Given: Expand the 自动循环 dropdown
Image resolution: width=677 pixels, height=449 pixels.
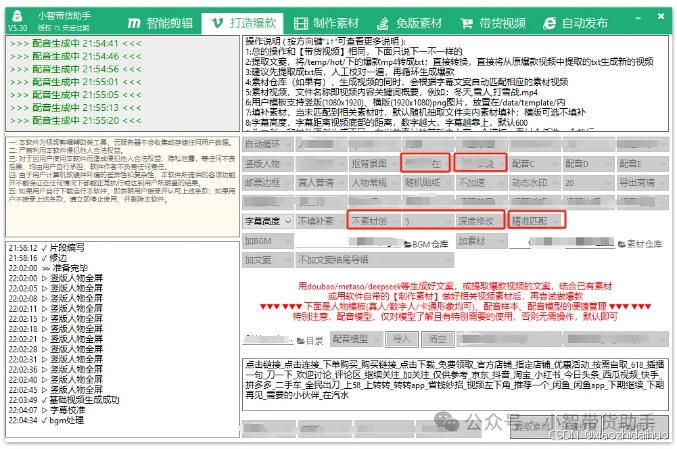Looking at the screenshot, I should 268,144.
